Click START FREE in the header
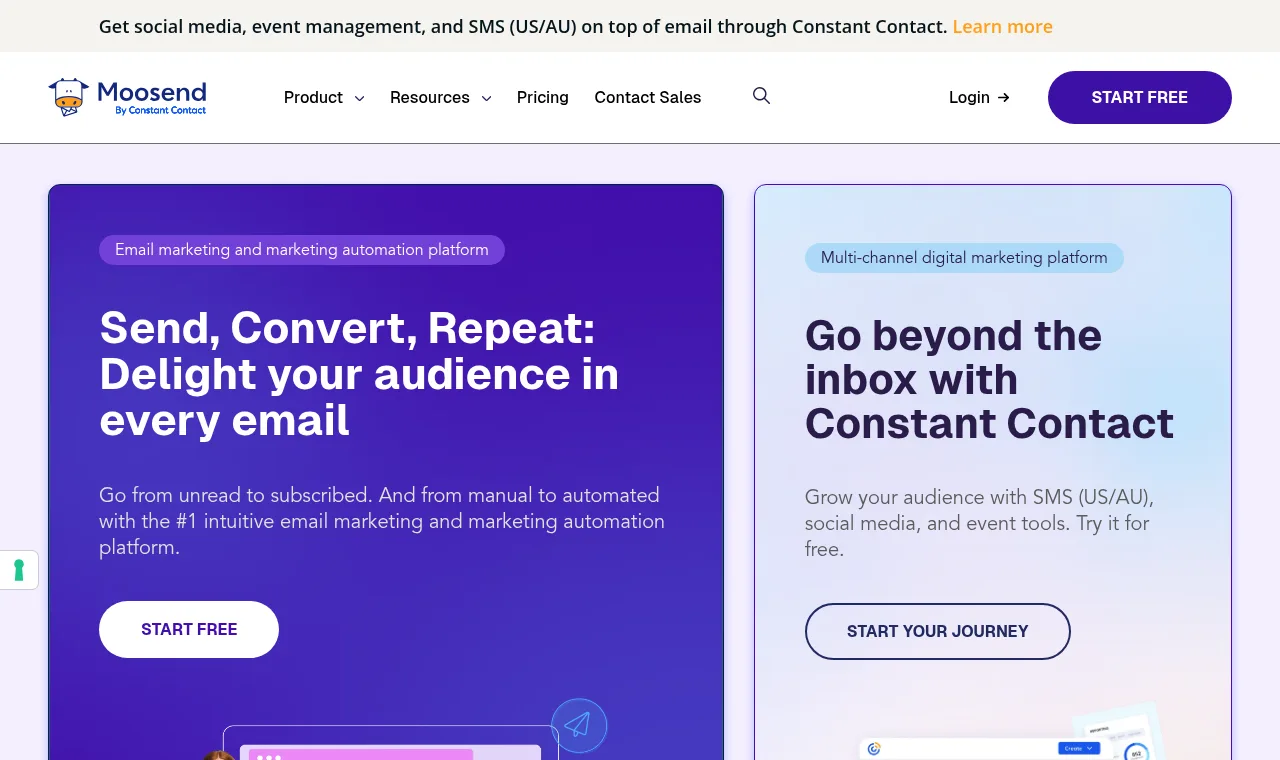The image size is (1280, 760). click(x=1140, y=97)
